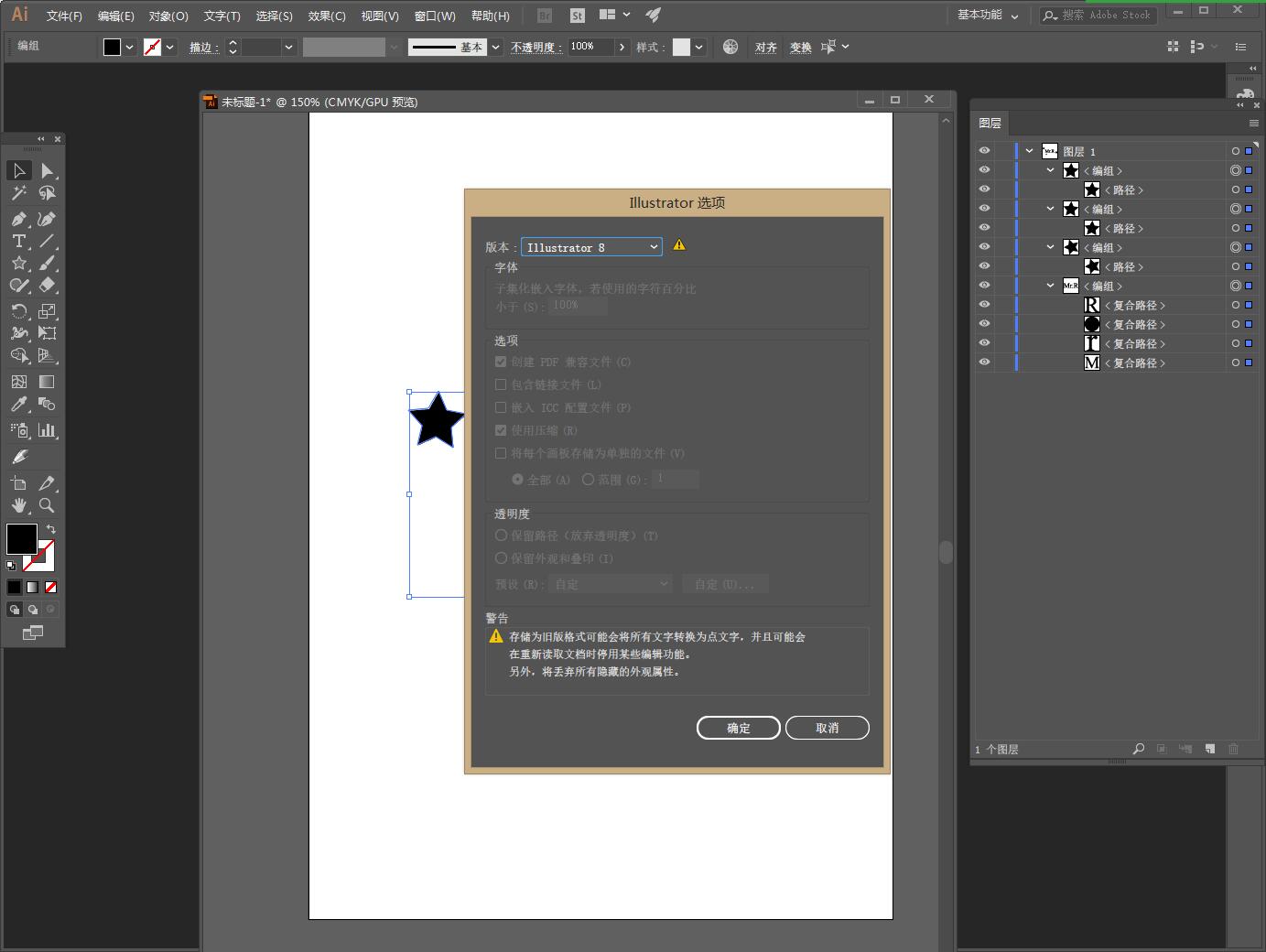Select the Pen tool
The image size is (1266, 952).
(19, 220)
